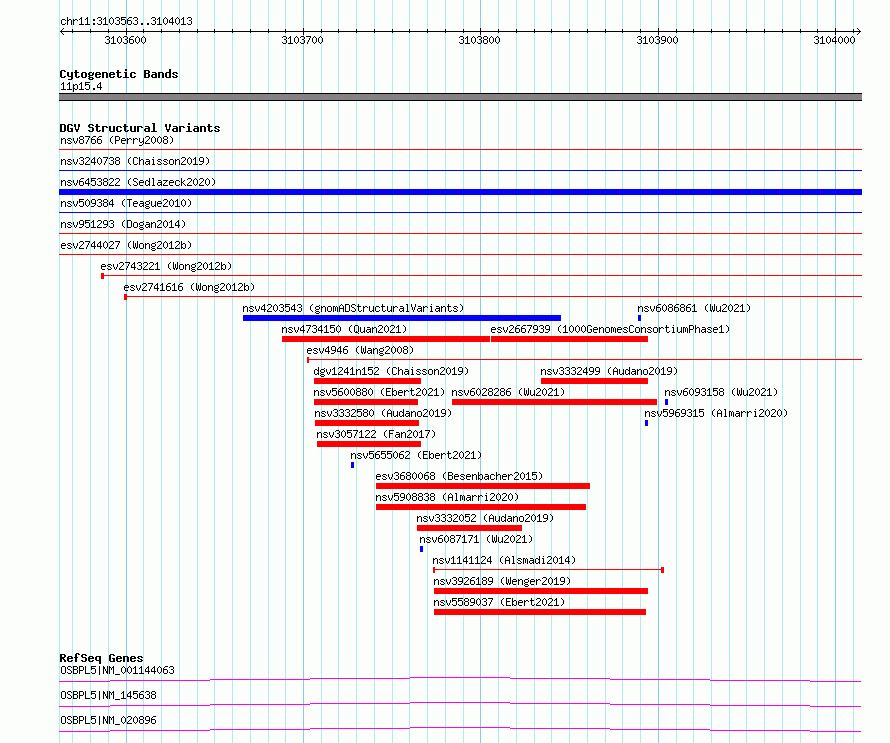Click the red nsv3332052 (Audano2019) bar
890x743 pixels.
(469, 528)
